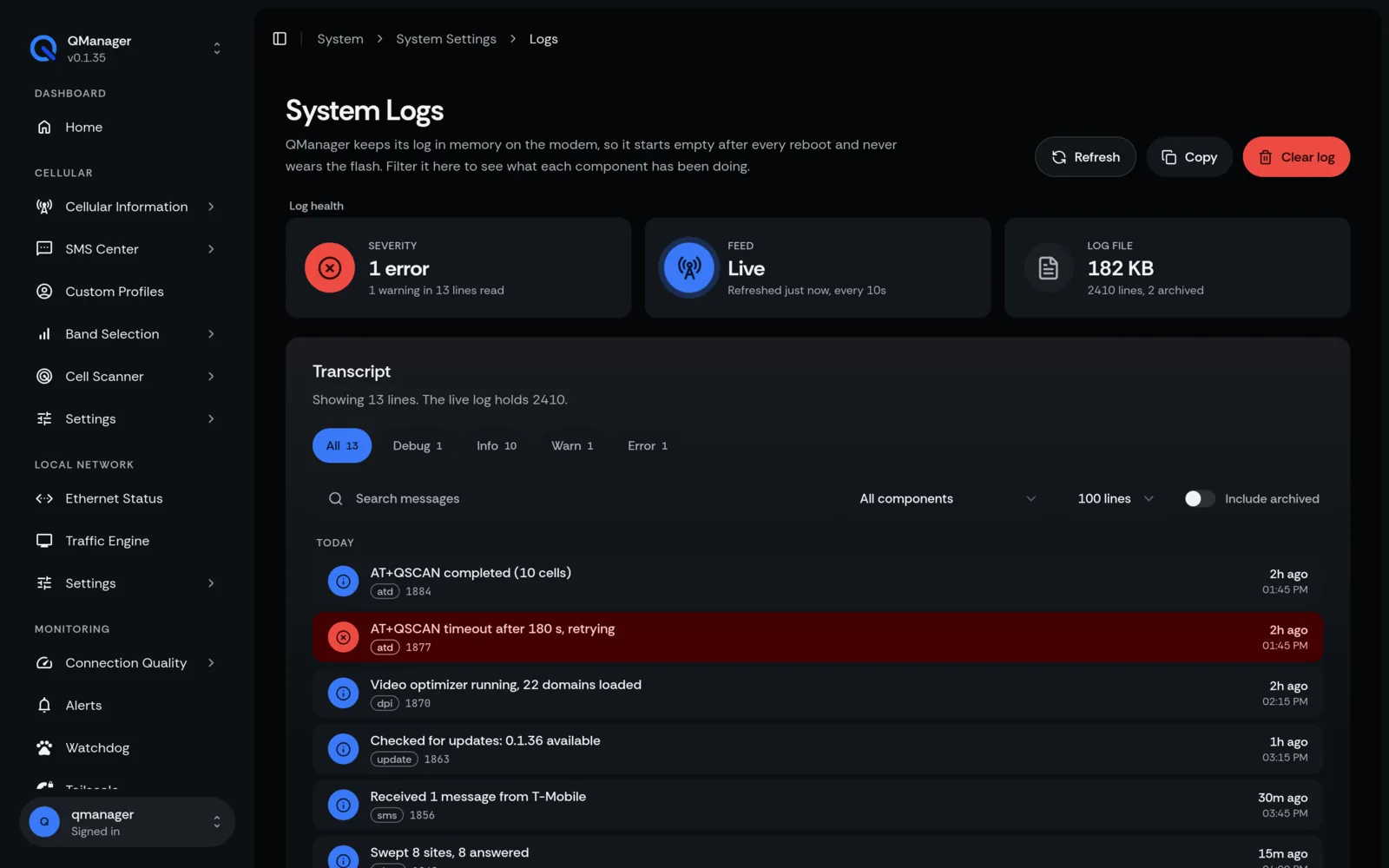Toggle the sidebar panel icon
This screenshot has height=868, width=1389.
(280, 39)
